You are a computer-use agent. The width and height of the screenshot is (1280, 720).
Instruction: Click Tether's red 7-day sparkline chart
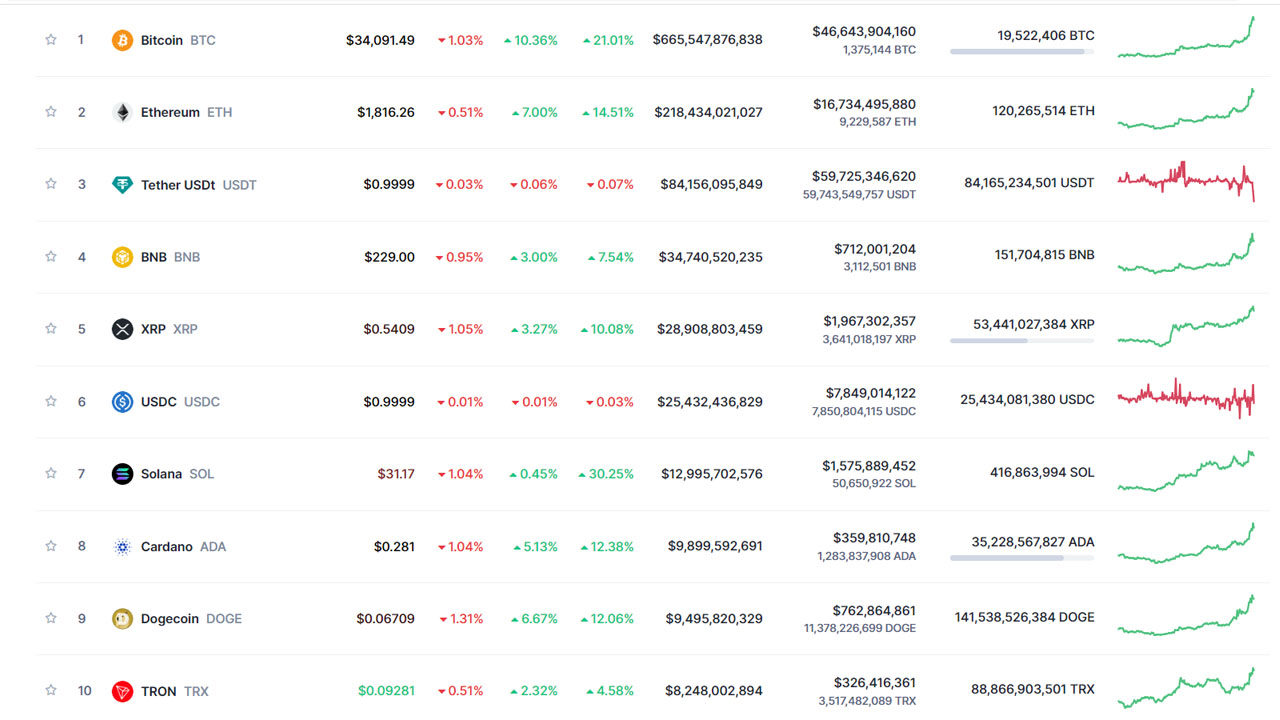(1186, 182)
